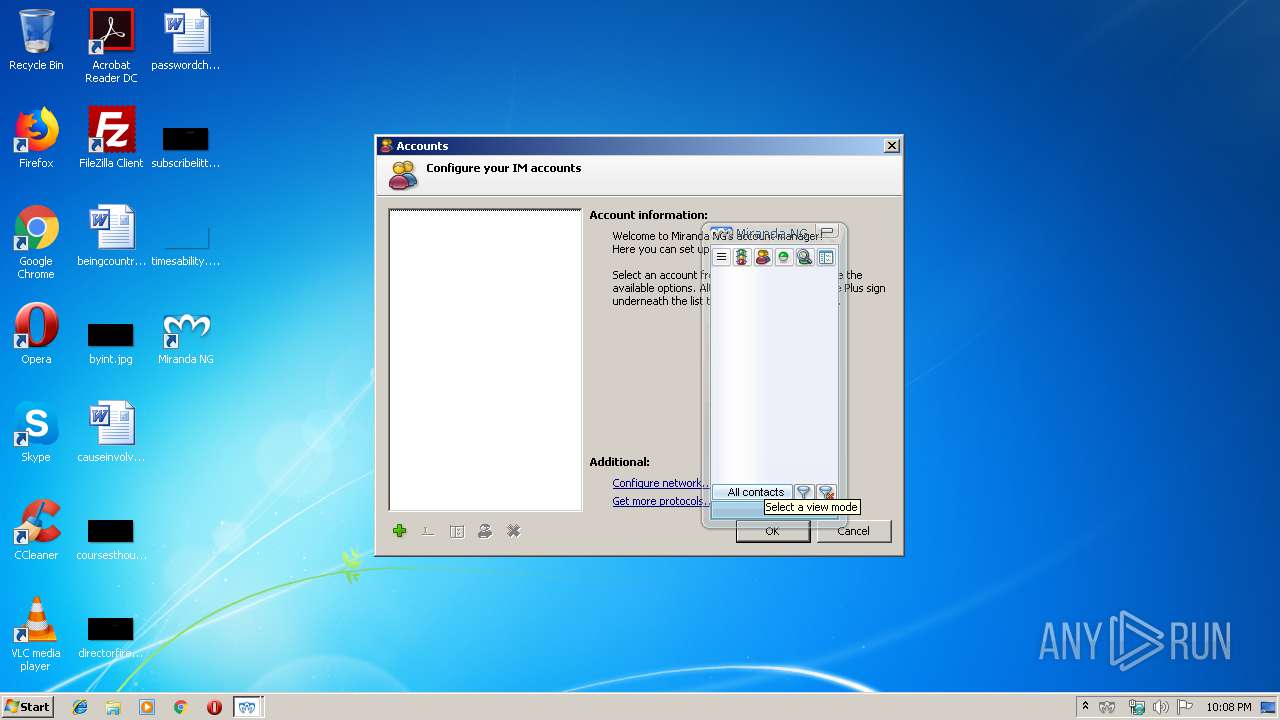
Task: Click the volume speaker tray icon
Action: click(x=1160, y=707)
